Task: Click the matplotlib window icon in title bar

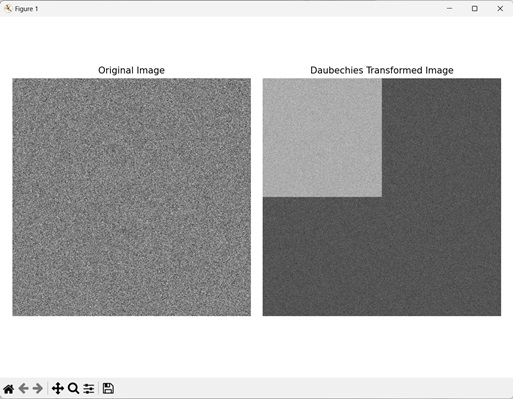Action: point(8,9)
